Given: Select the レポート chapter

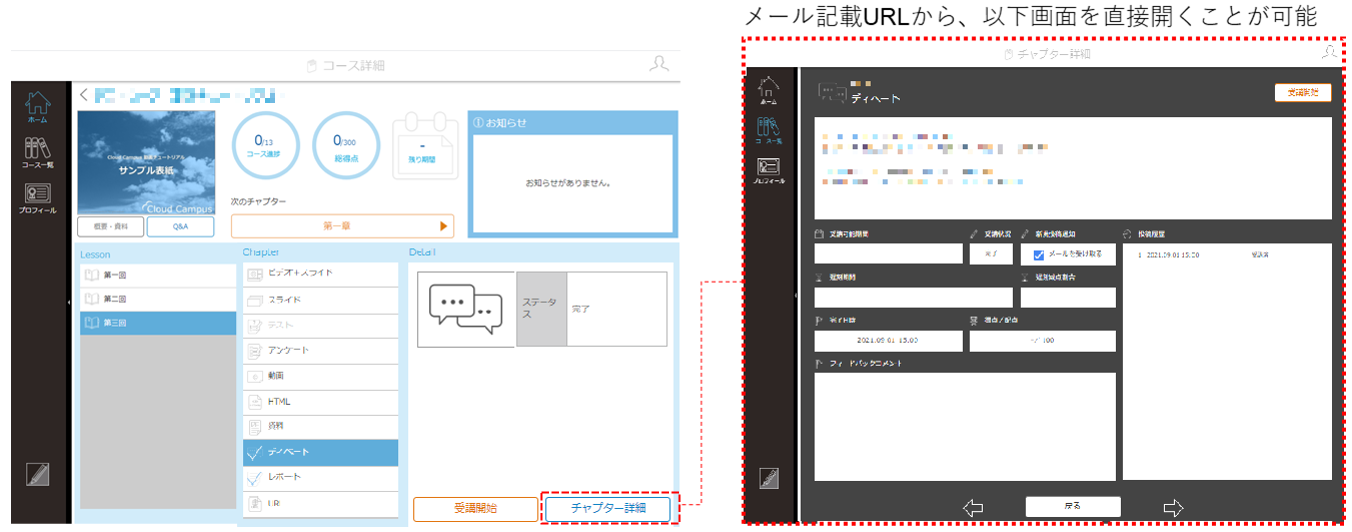Looking at the screenshot, I should click(x=320, y=478).
